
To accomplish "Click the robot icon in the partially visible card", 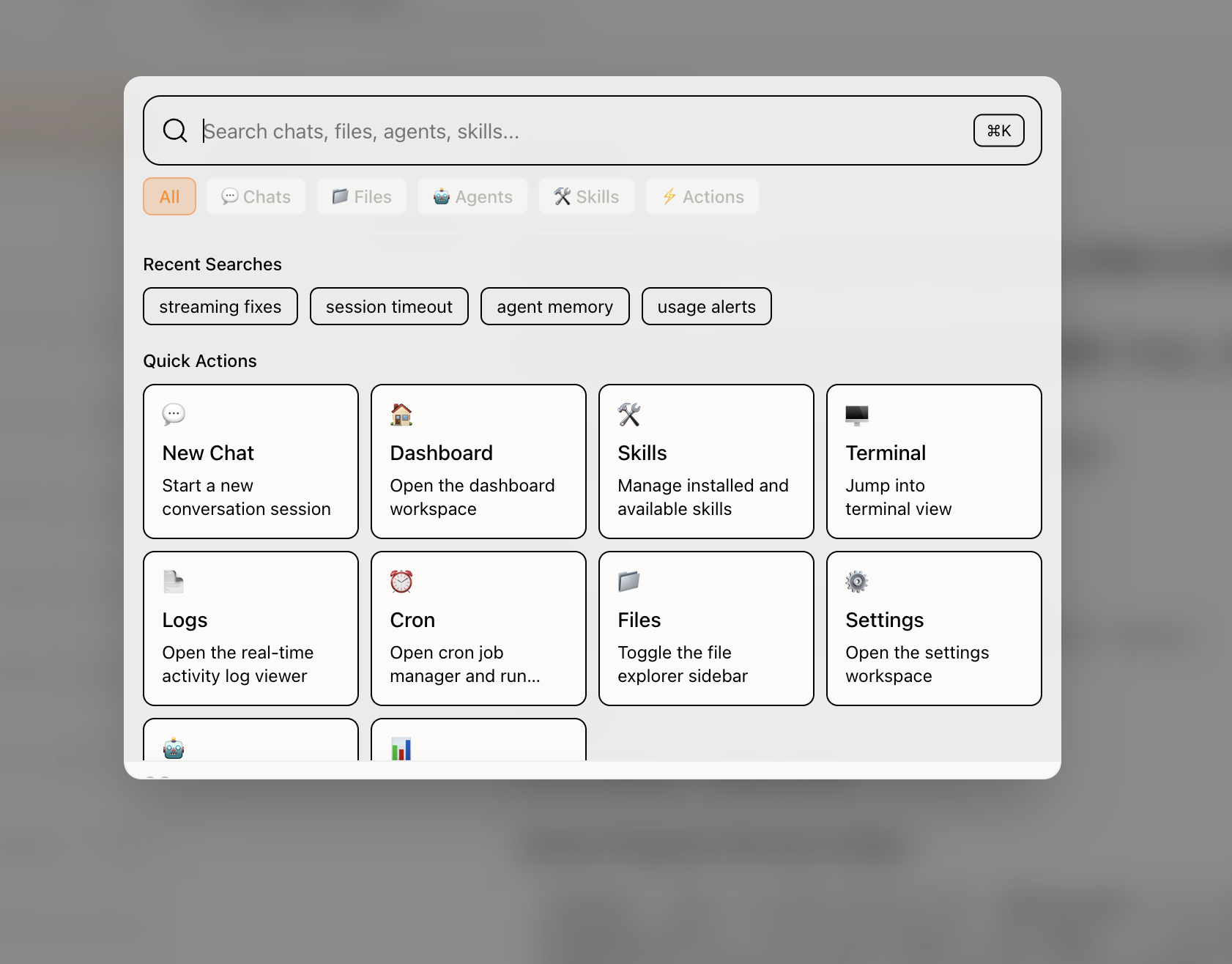I will 174,749.
